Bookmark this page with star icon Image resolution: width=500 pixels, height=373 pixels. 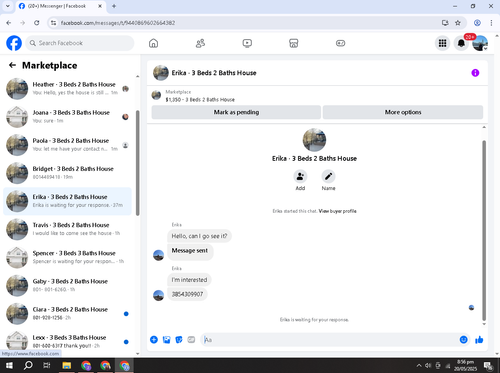[458, 23]
